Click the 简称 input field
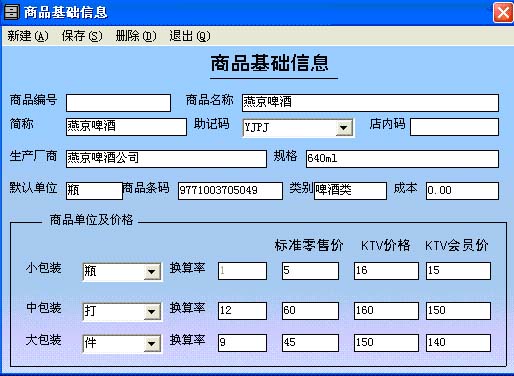Screen dimensions: 514x376 click(126, 127)
